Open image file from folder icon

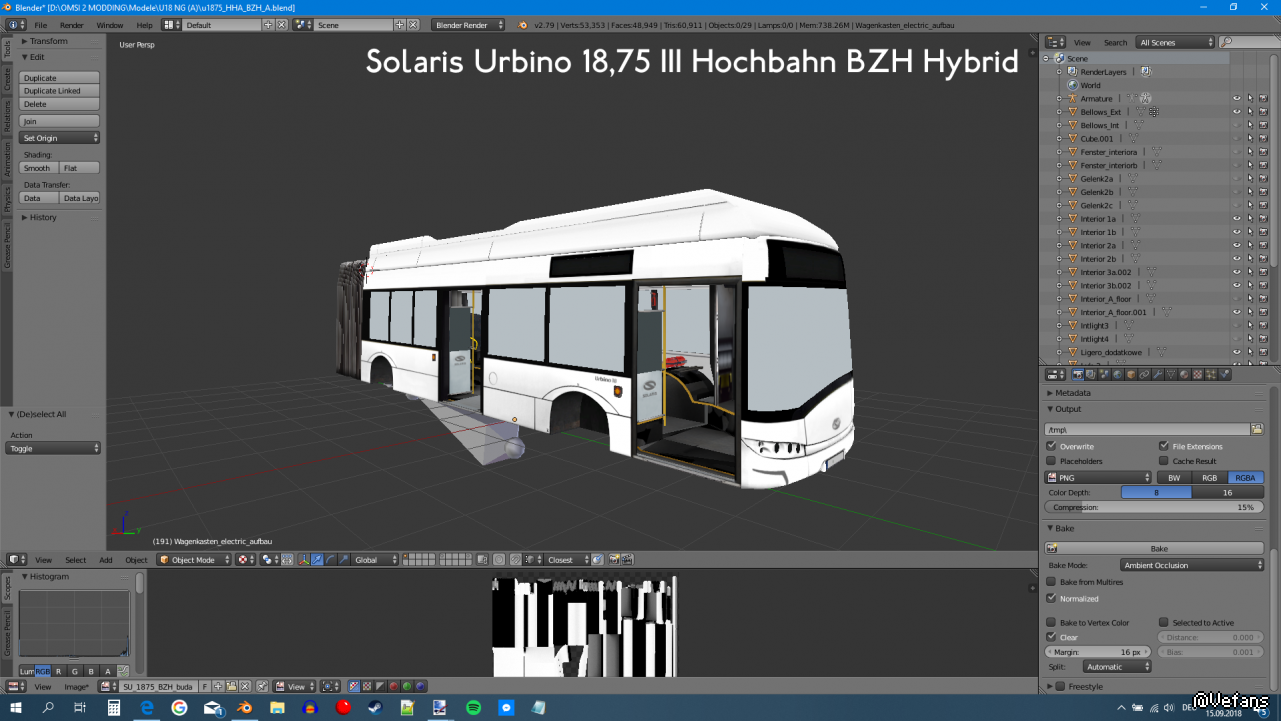point(231,687)
